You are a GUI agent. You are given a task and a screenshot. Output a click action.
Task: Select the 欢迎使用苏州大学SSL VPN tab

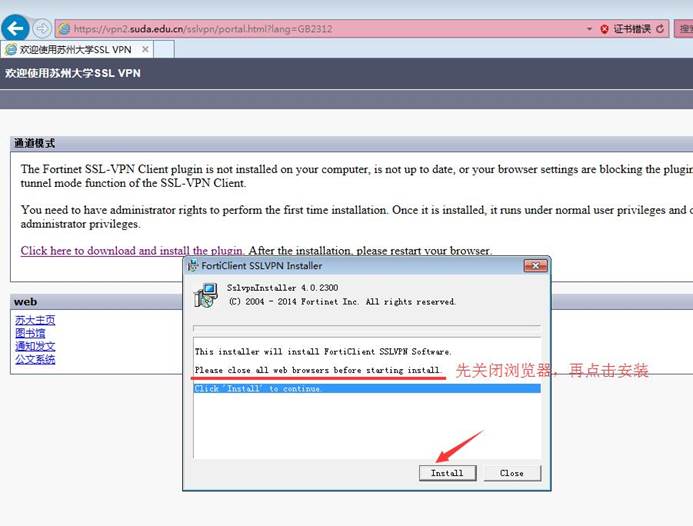coord(75,49)
